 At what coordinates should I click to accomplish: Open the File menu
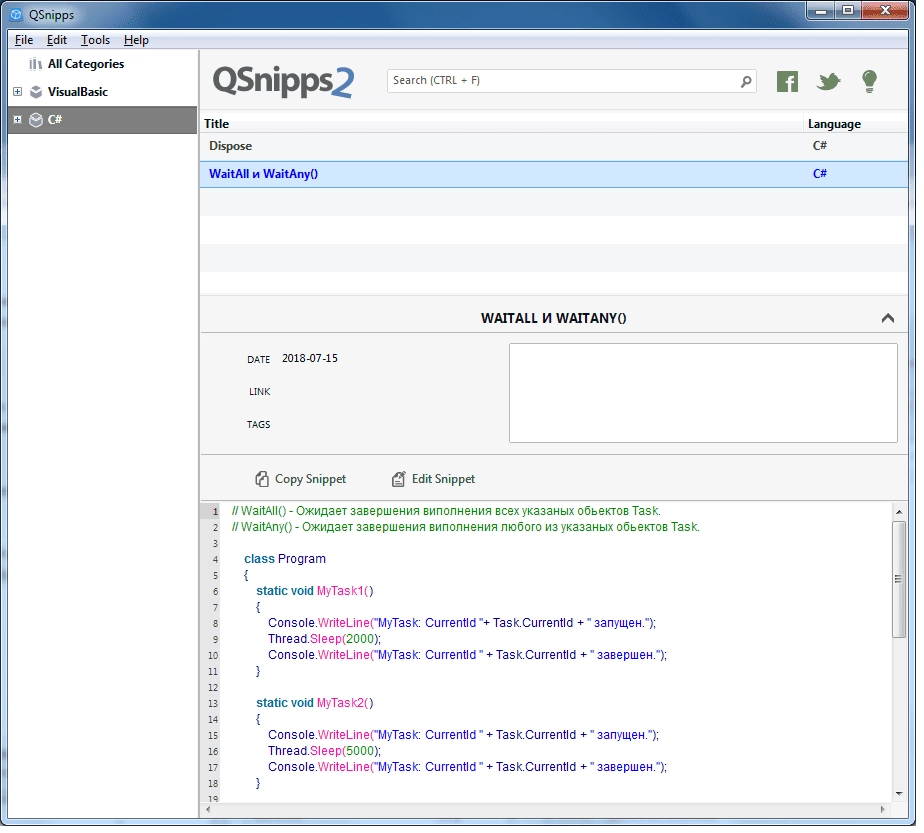coord(24,40)
